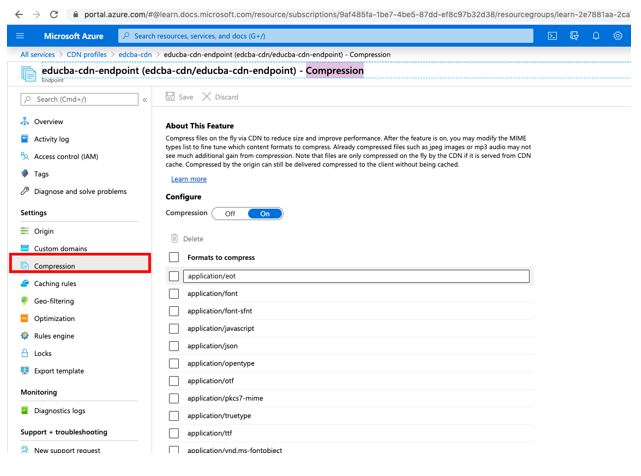Screen dimensions: 641x476
Task: Check the application/opentype checkbox
Action: (x=174, y=364)
